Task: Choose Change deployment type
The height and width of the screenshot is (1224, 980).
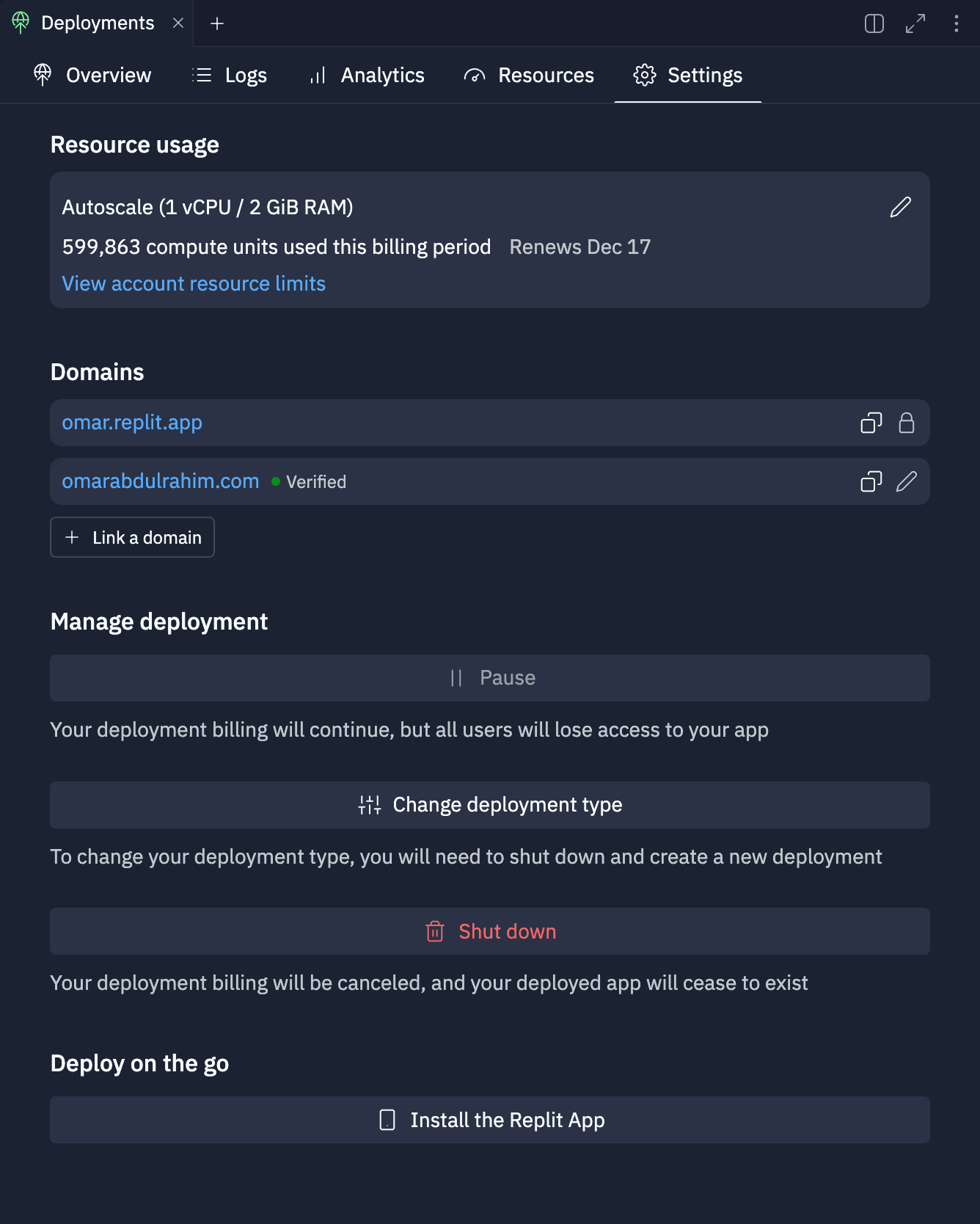Action: click(490, 805)
